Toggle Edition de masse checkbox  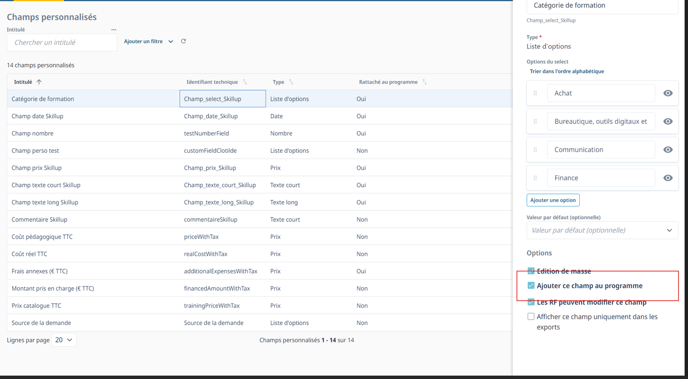pos(531,271)
